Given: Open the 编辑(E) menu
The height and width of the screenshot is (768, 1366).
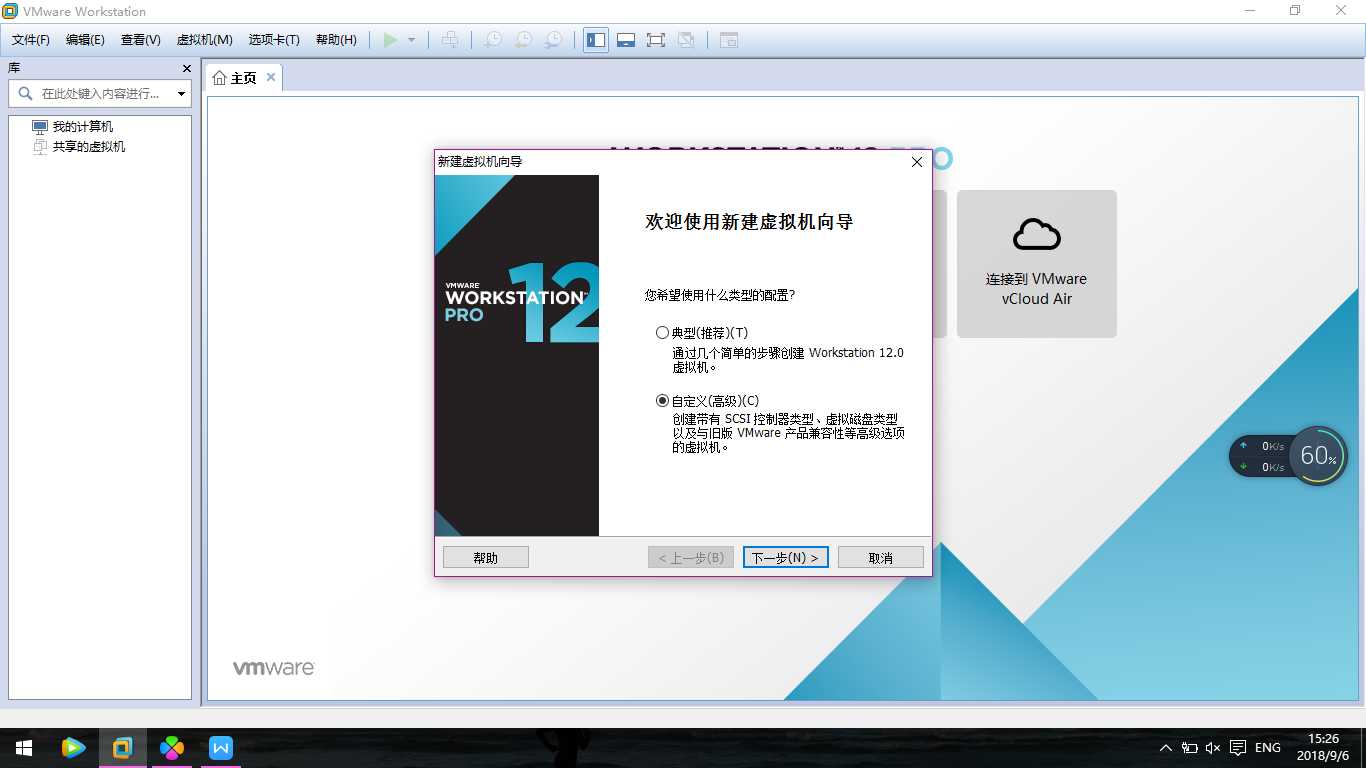Looking at the screenshot, I should [85, 40].
